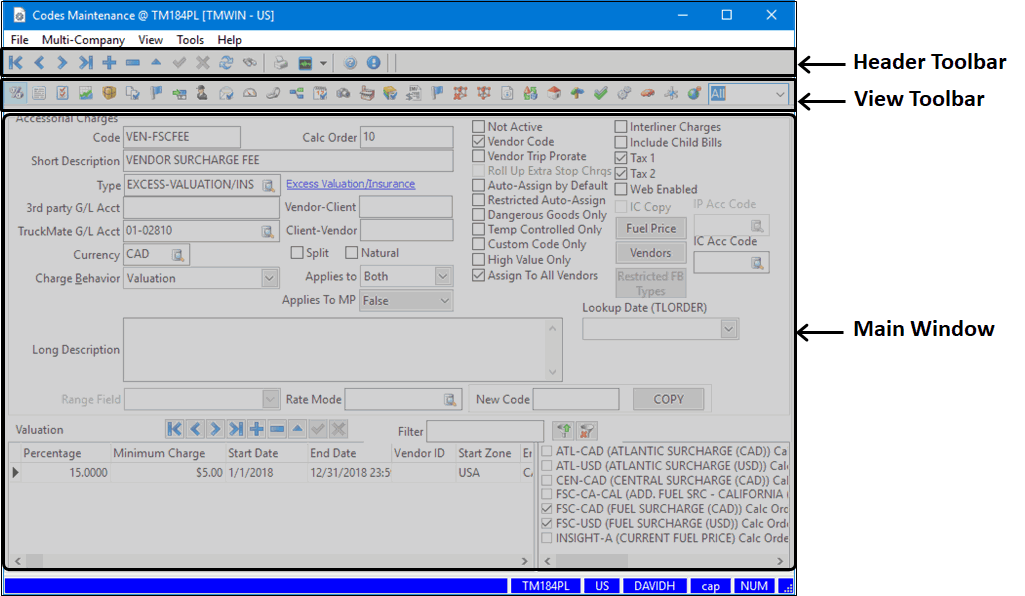Go to first record in header toolbar

pos(16,63)
